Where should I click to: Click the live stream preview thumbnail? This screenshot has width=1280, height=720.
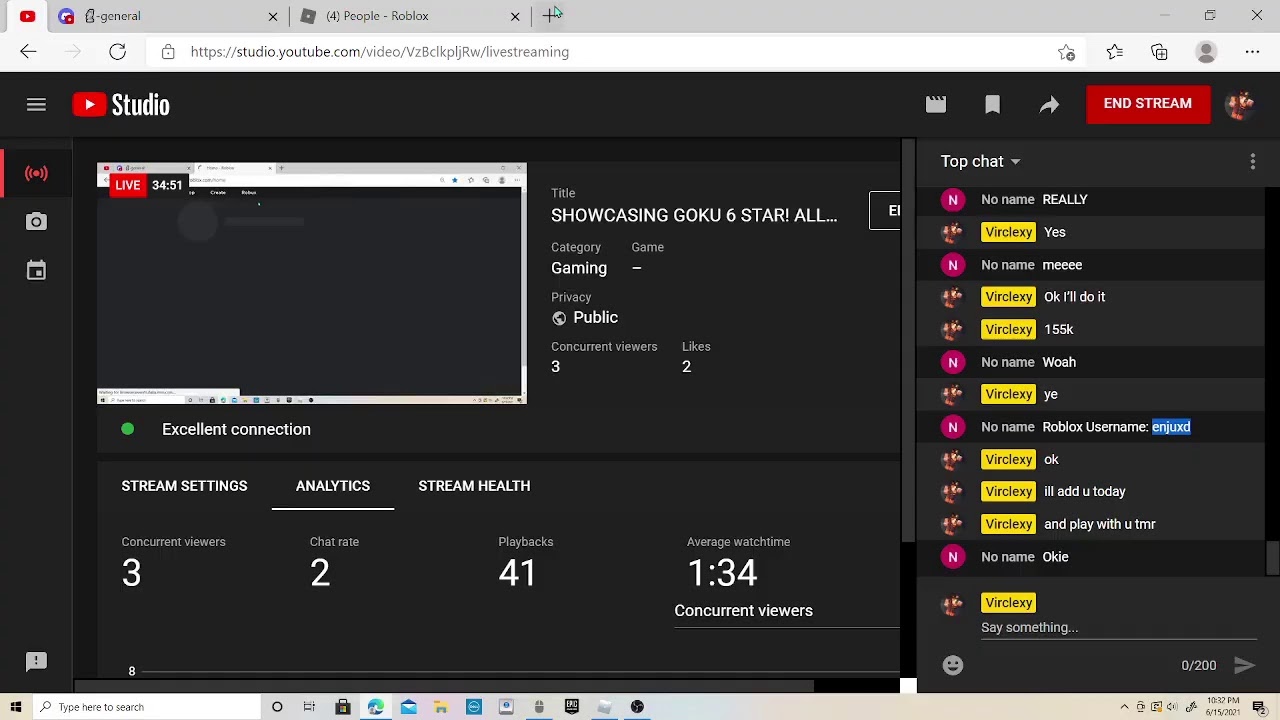(311, 283)
